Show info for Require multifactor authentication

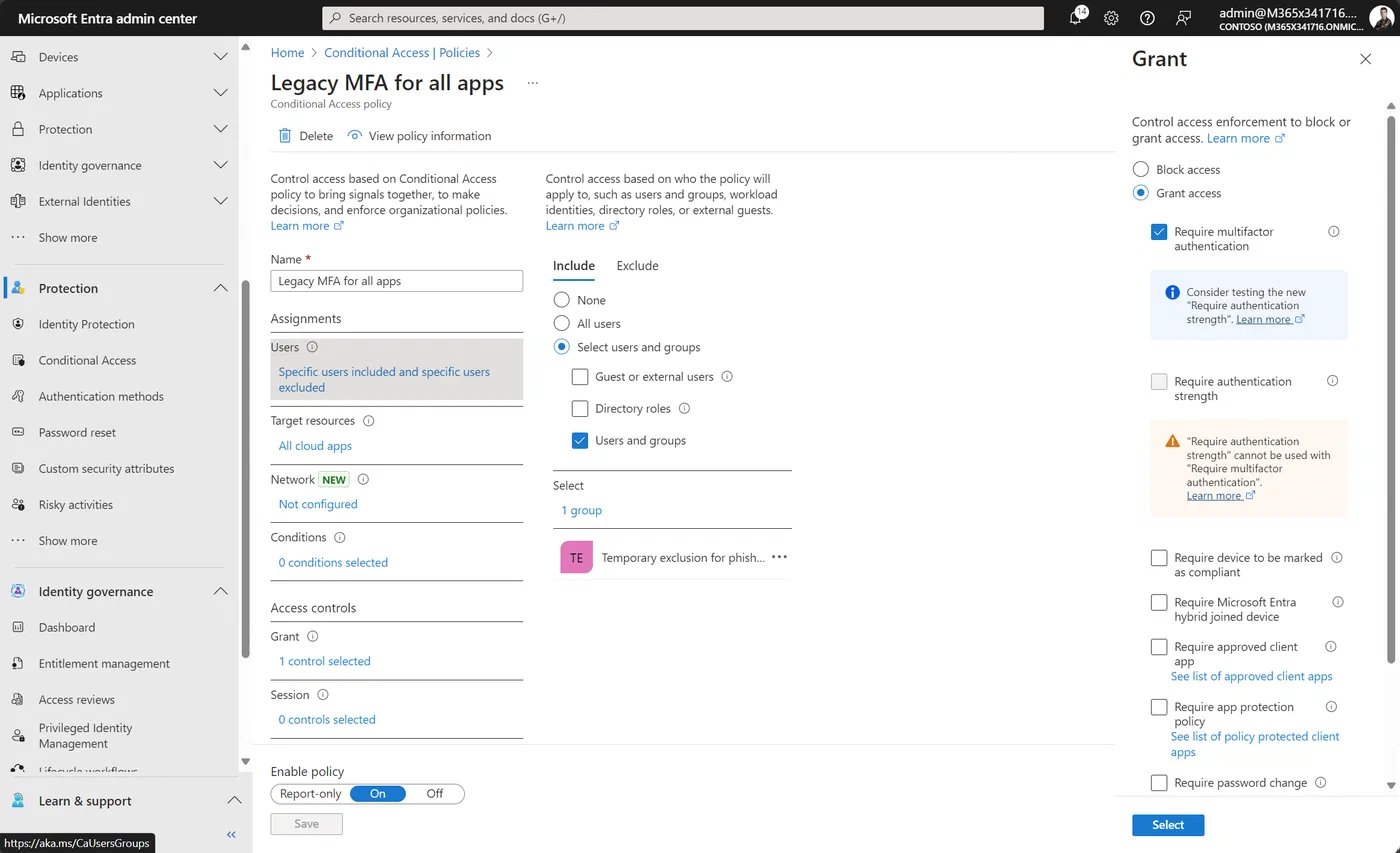pyautogui.click(x=1333, y=231)
